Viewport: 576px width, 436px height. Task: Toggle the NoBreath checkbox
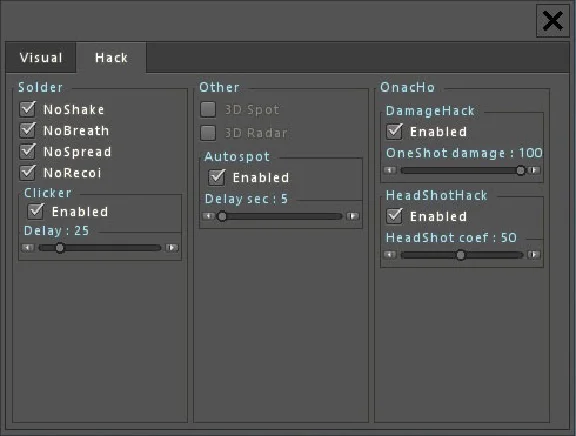pos(28,130)
